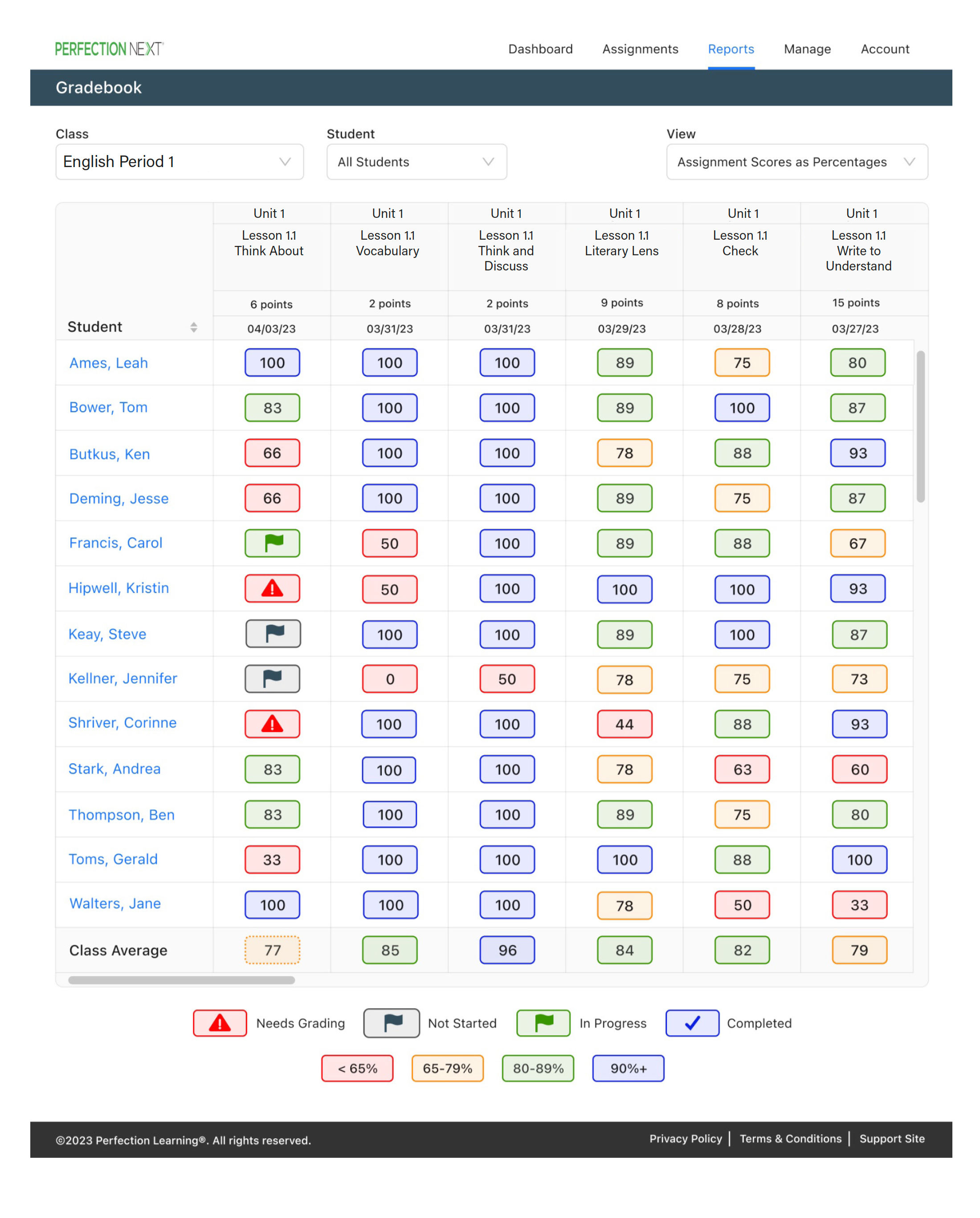This screenshot has height=1218, width=980.
Task: Click Kellner, Jennifer's Not Started flag icon
Action: click(x=272, y=678)
